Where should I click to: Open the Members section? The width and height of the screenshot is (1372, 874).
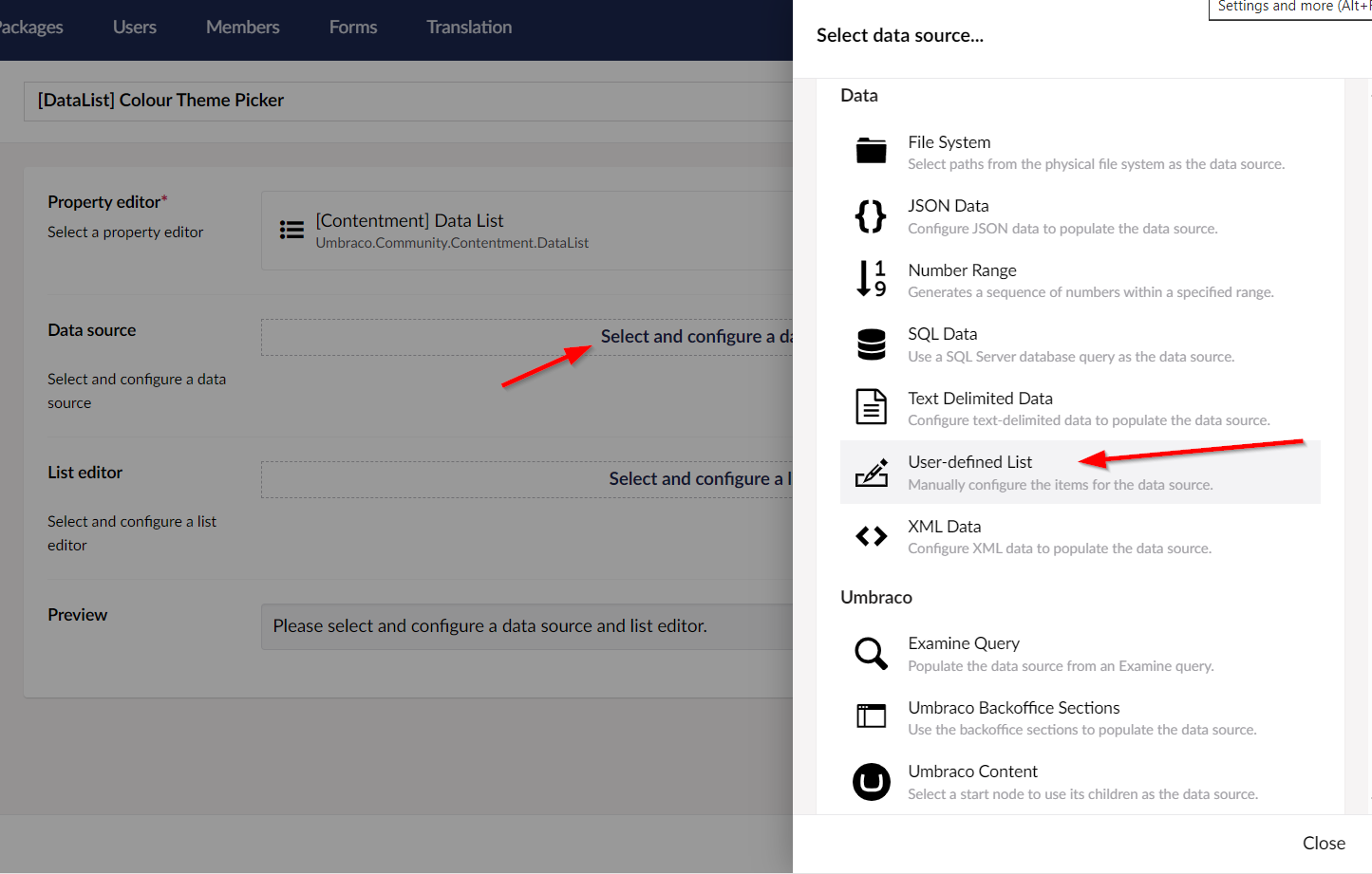243,28
